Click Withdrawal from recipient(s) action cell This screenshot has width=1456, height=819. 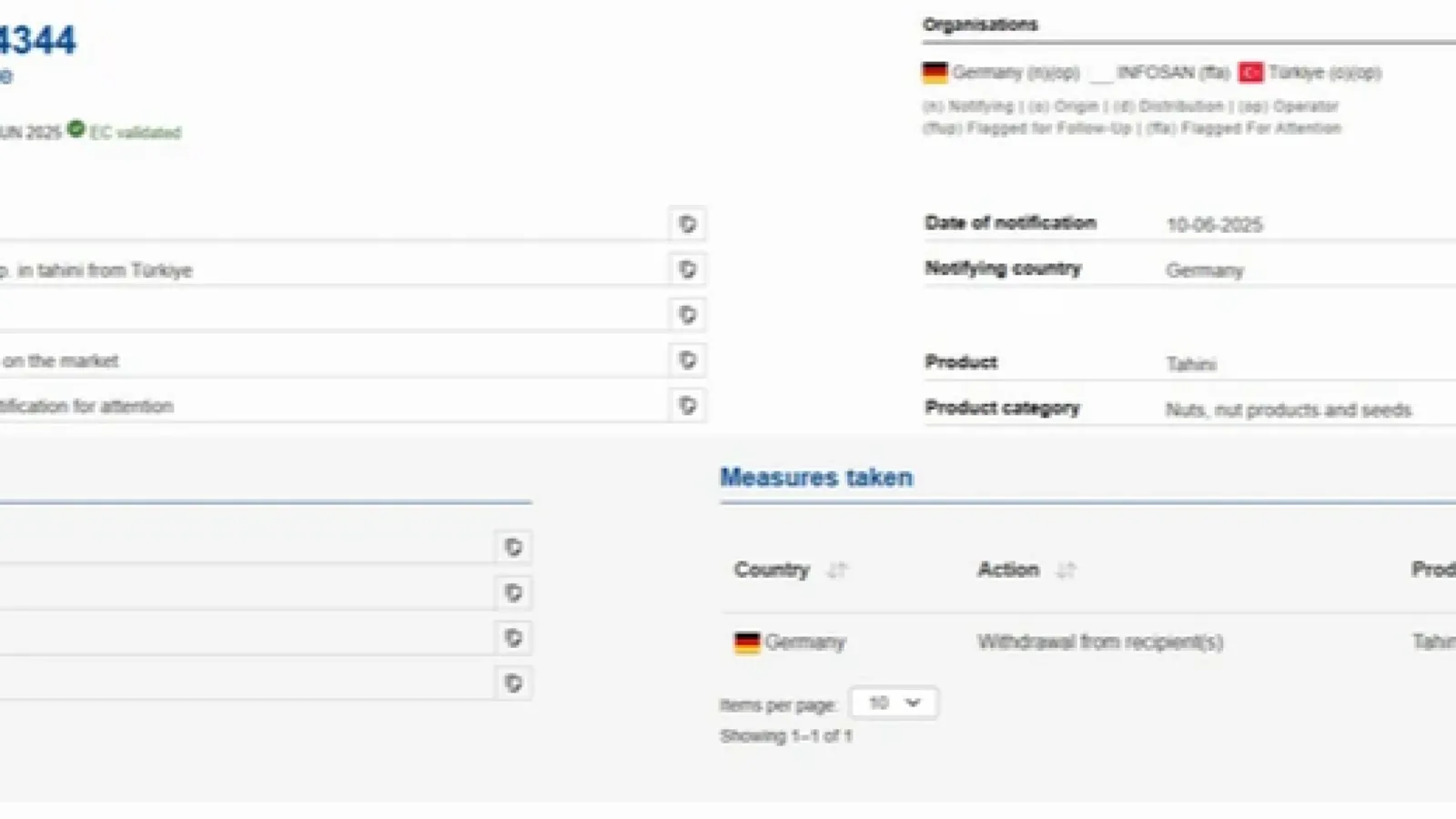tap(1100, 642)
